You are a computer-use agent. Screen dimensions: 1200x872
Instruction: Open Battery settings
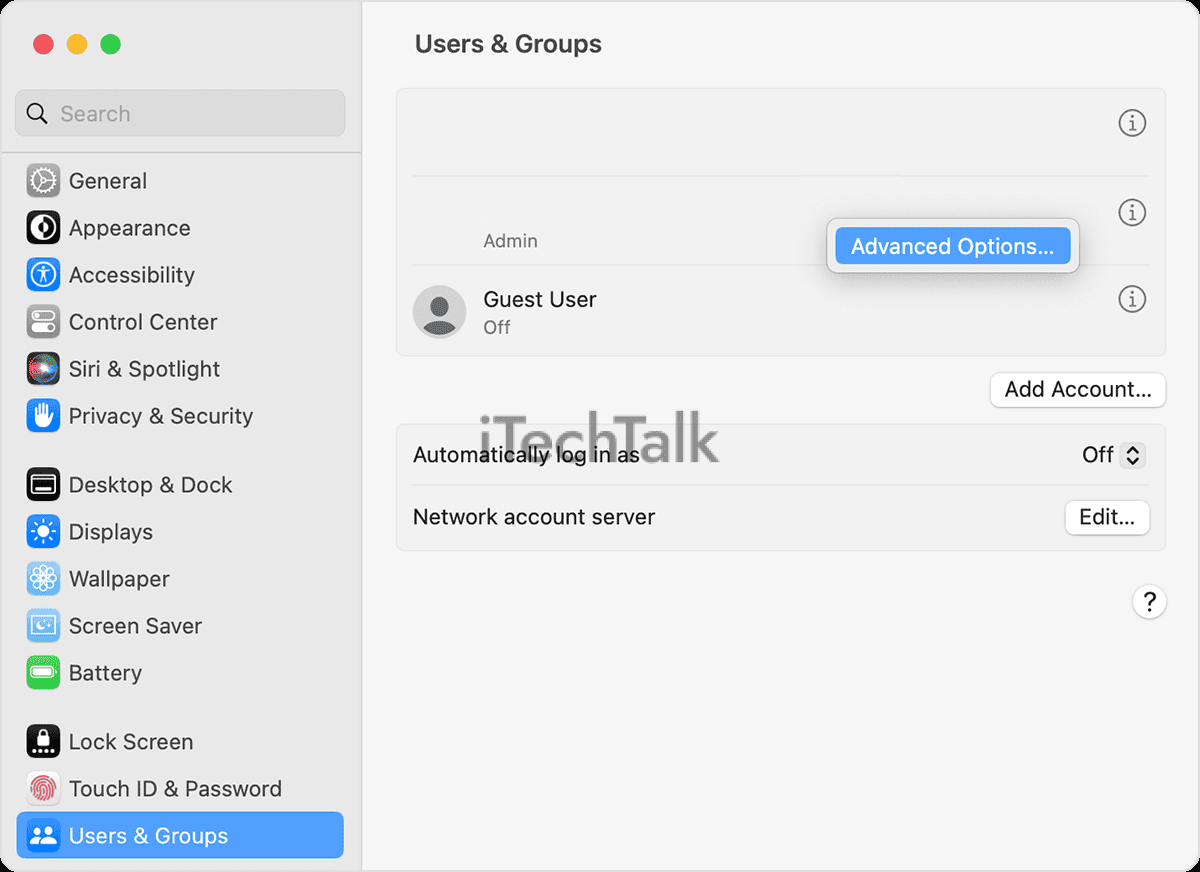coord(105,673)
